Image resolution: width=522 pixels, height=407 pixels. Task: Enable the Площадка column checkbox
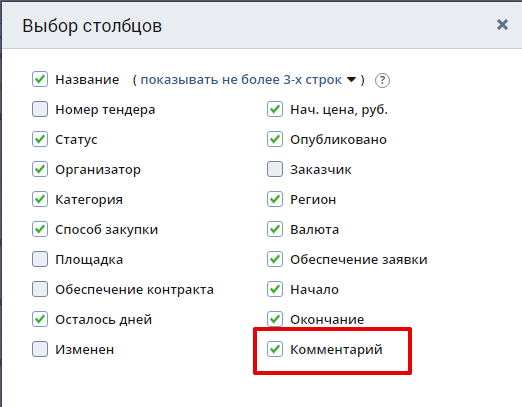tap(40, 259)
